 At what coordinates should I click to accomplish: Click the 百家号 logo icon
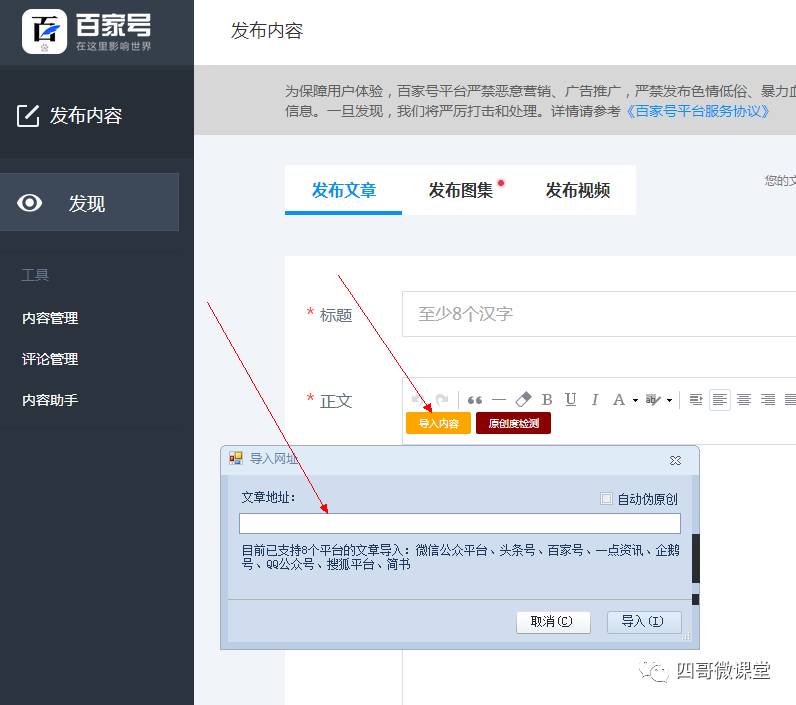point(44,31)
